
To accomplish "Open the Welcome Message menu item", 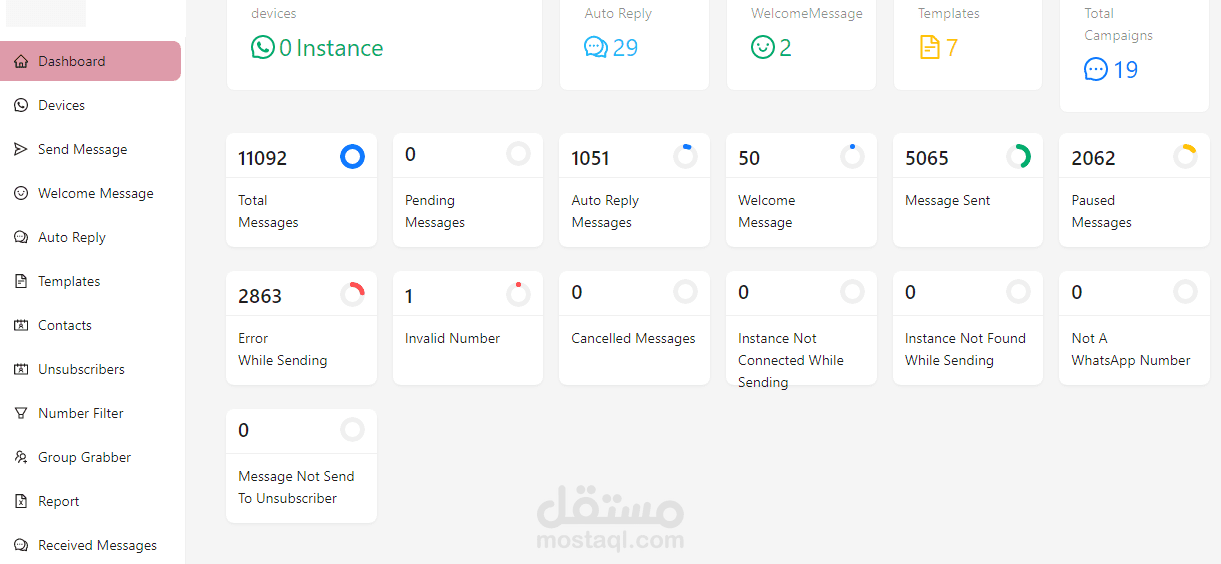I will pyautogui.click(x=91, y=193).
